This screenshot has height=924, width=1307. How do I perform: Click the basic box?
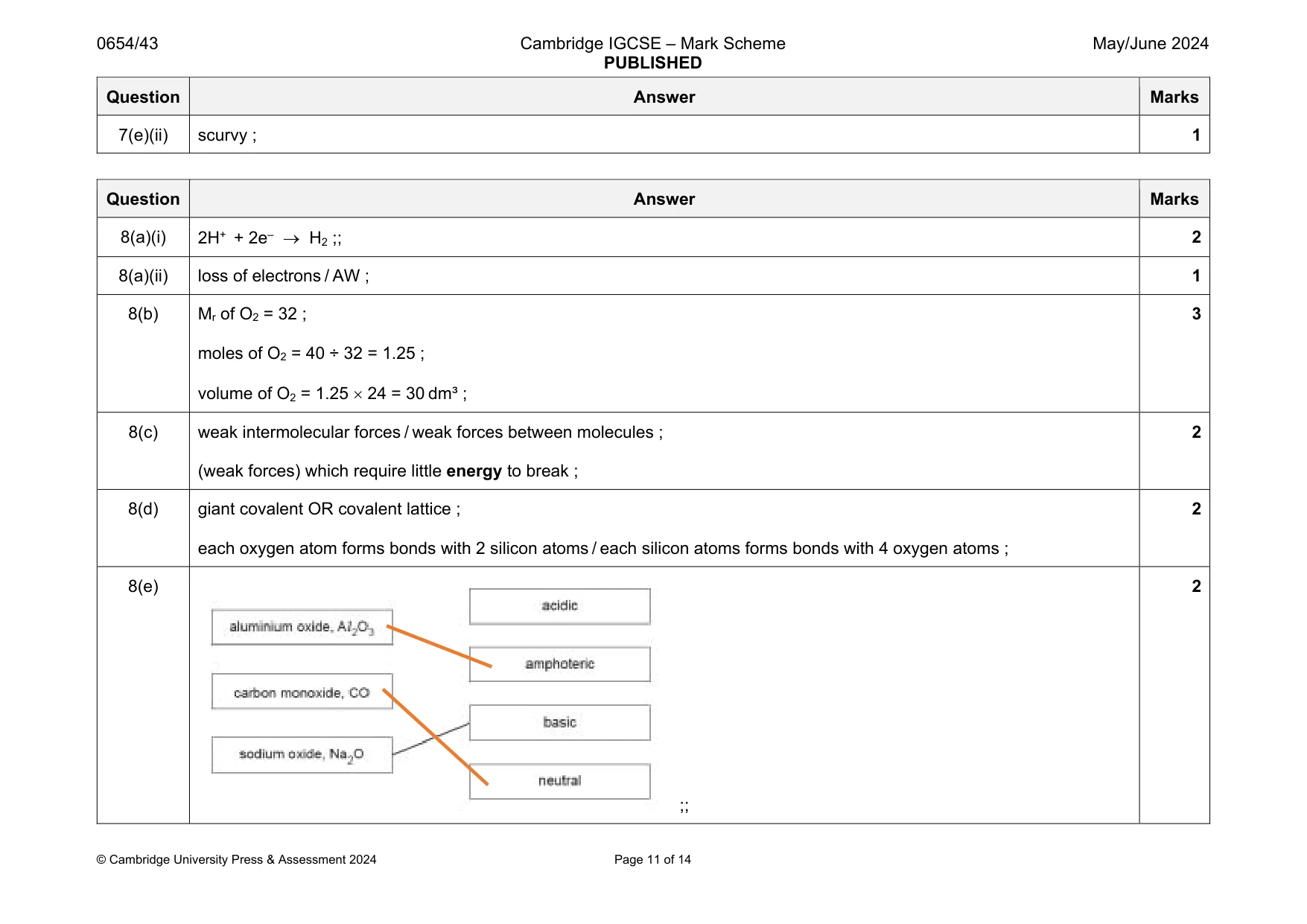coord(559,722)
